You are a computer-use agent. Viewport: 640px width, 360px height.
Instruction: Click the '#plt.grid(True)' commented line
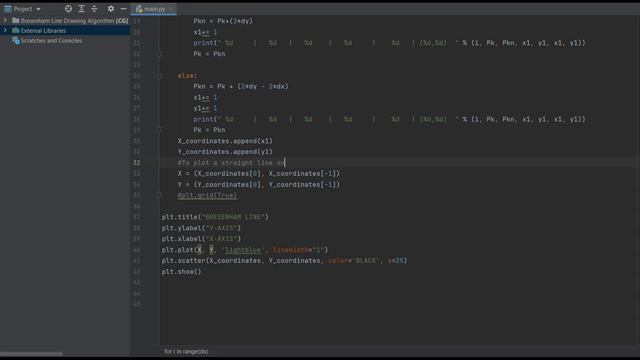[207, 195]
